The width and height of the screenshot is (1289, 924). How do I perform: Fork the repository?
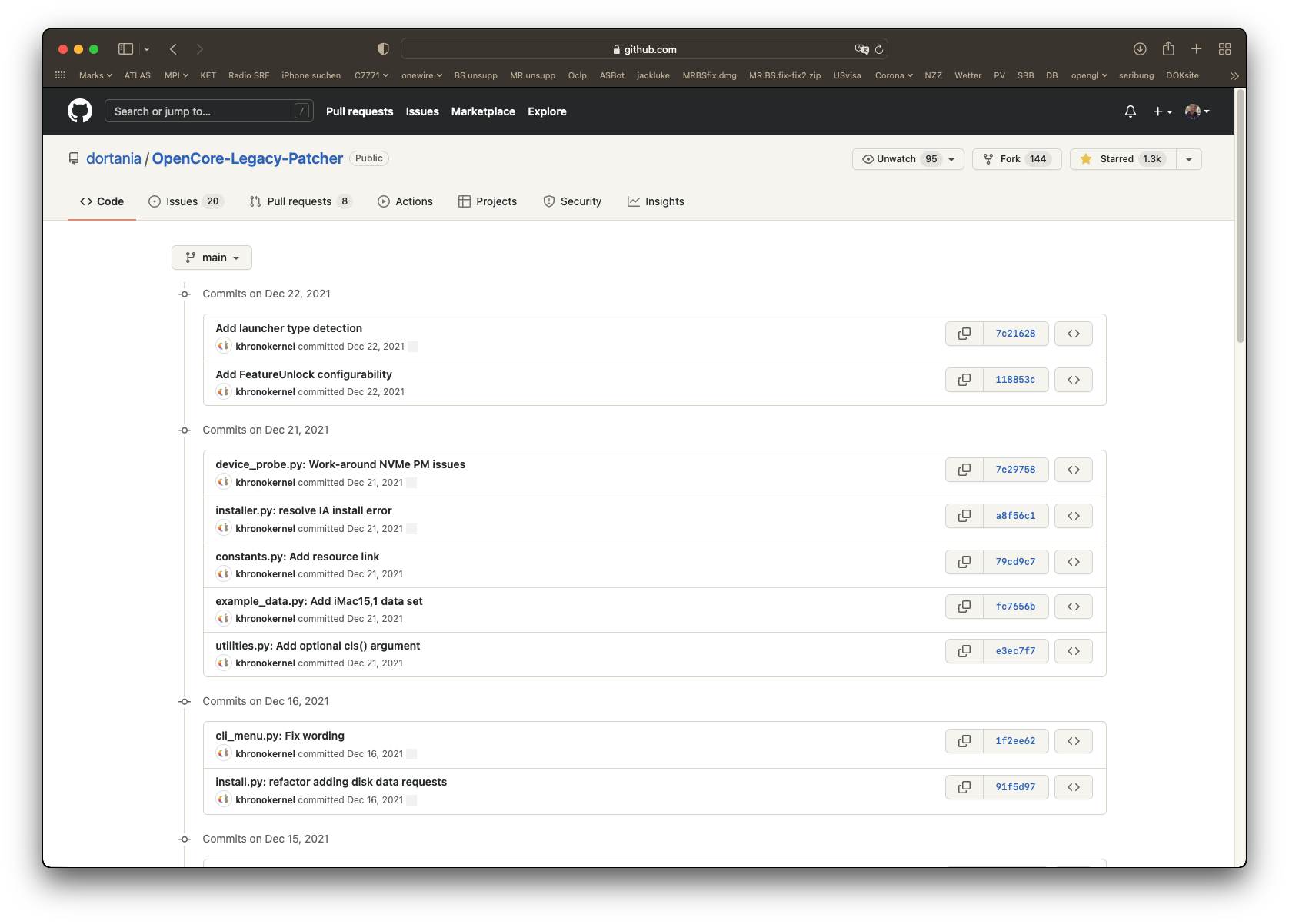1017,159
